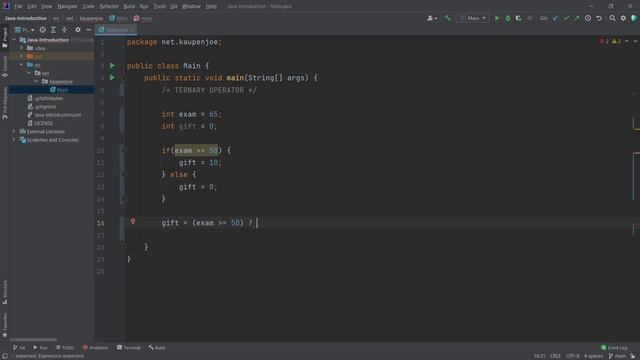Hide the Project panel with minus icon
This screenshot has height=360, width=640.
point(89,30)
